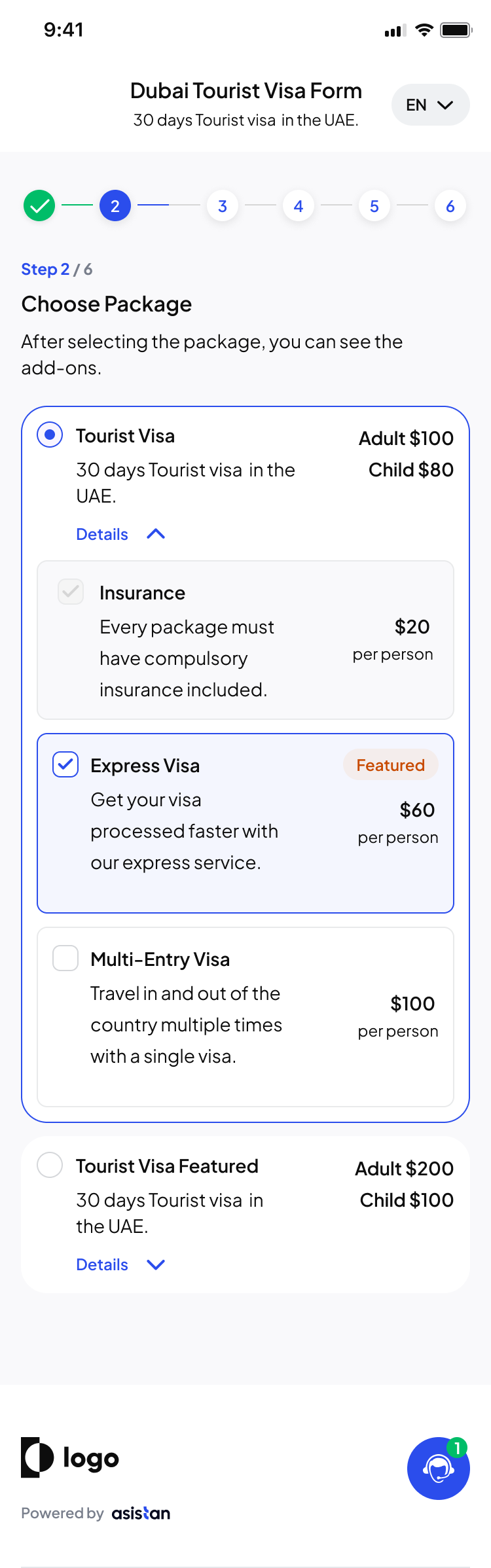Click the battery status icon

pos(456,30)
